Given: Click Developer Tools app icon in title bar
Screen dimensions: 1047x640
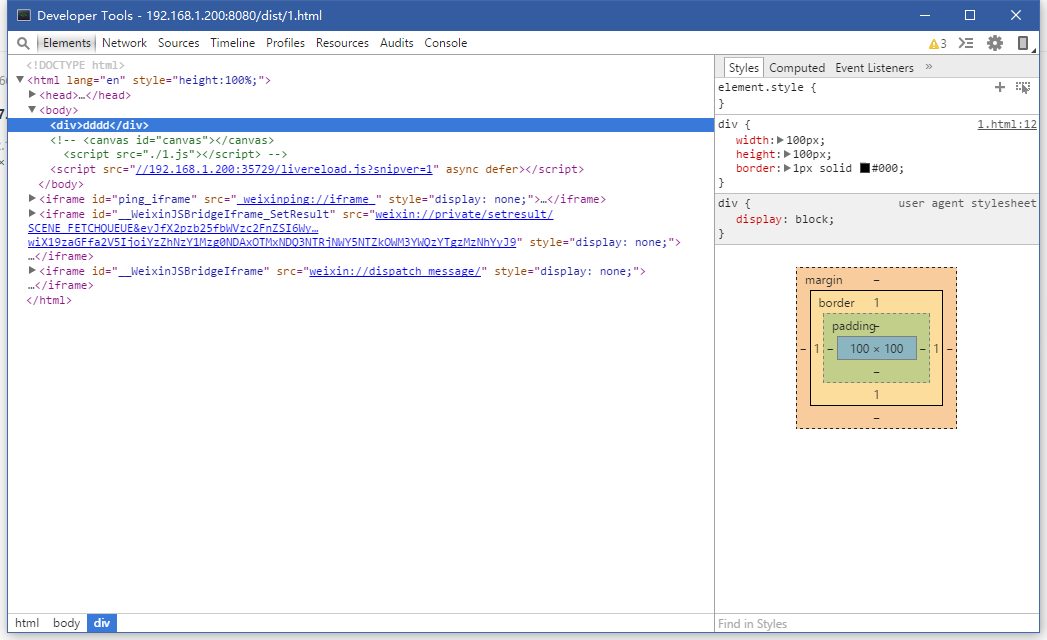Looking at the screenshot, I should (23, 15).
